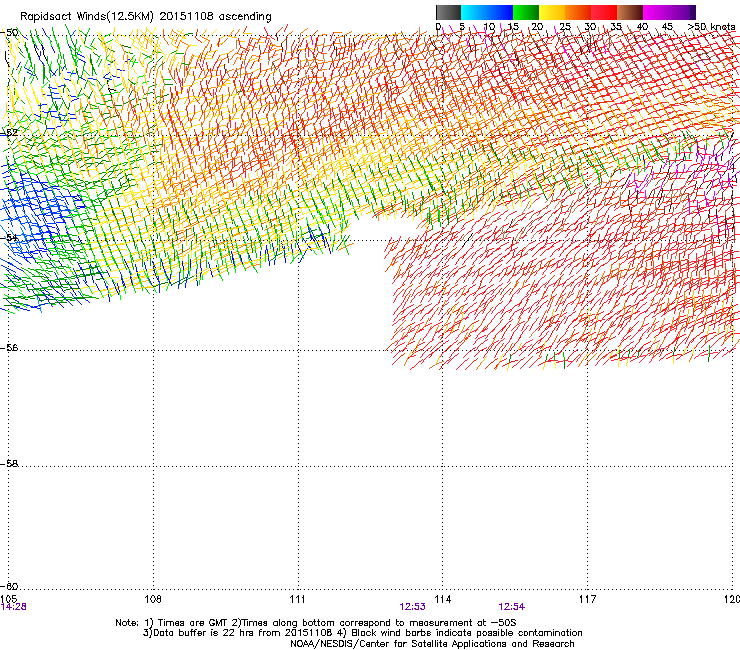Click the plot title 'Rapidscat Winds(12.5KM) 20151108 ascending'
This screenshot has width=740, height=650.
coord(146,17)
